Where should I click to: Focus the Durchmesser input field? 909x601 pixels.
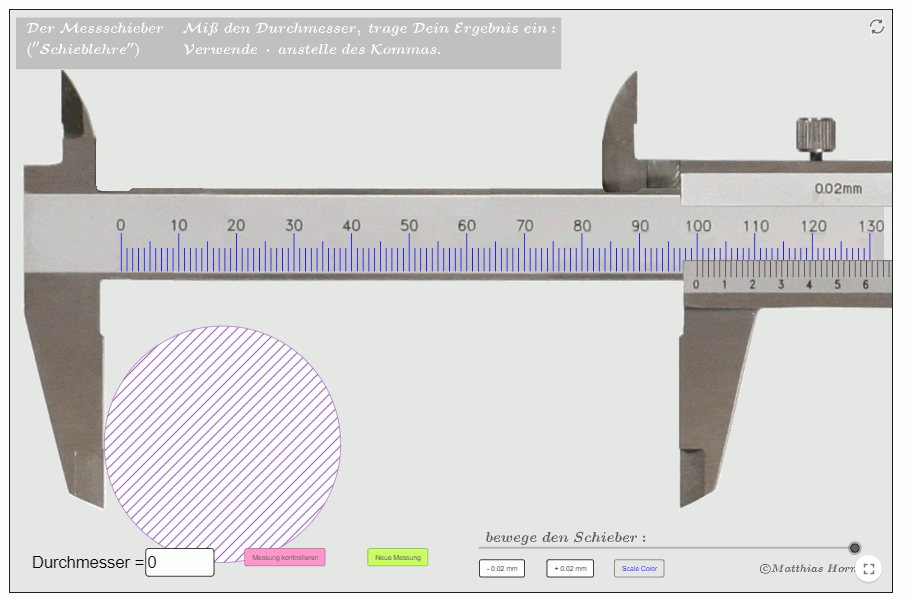180,562
